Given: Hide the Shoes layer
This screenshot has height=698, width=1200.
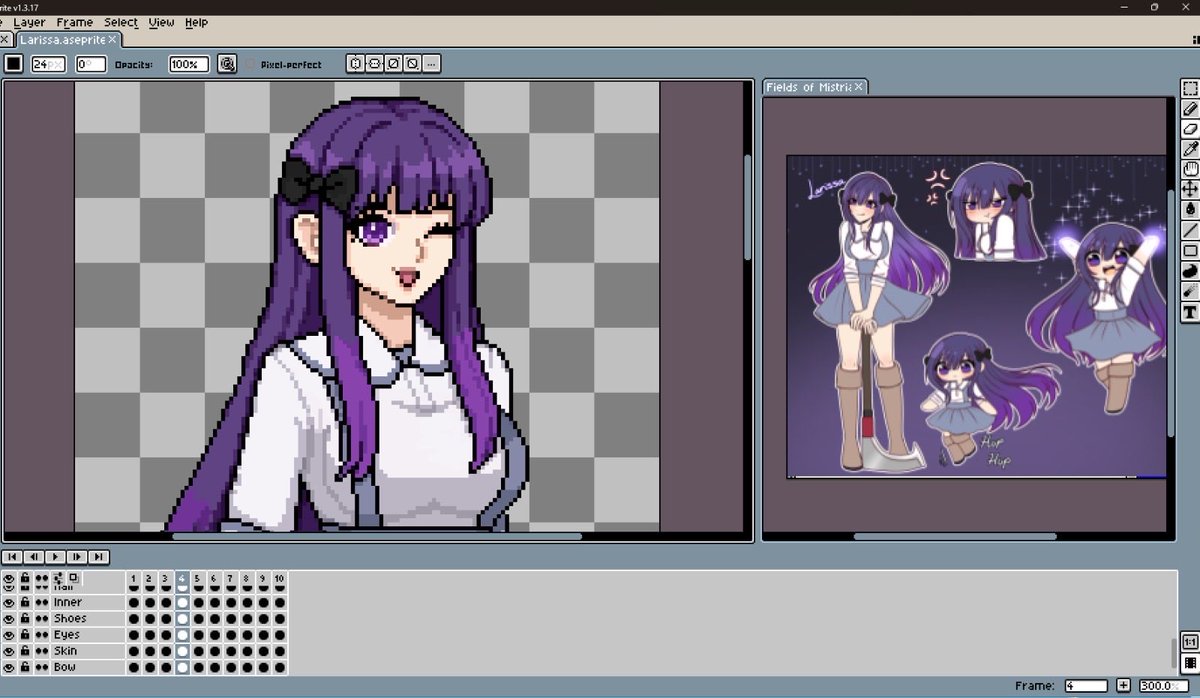Looking at the screenshot, I should (9, 619).
